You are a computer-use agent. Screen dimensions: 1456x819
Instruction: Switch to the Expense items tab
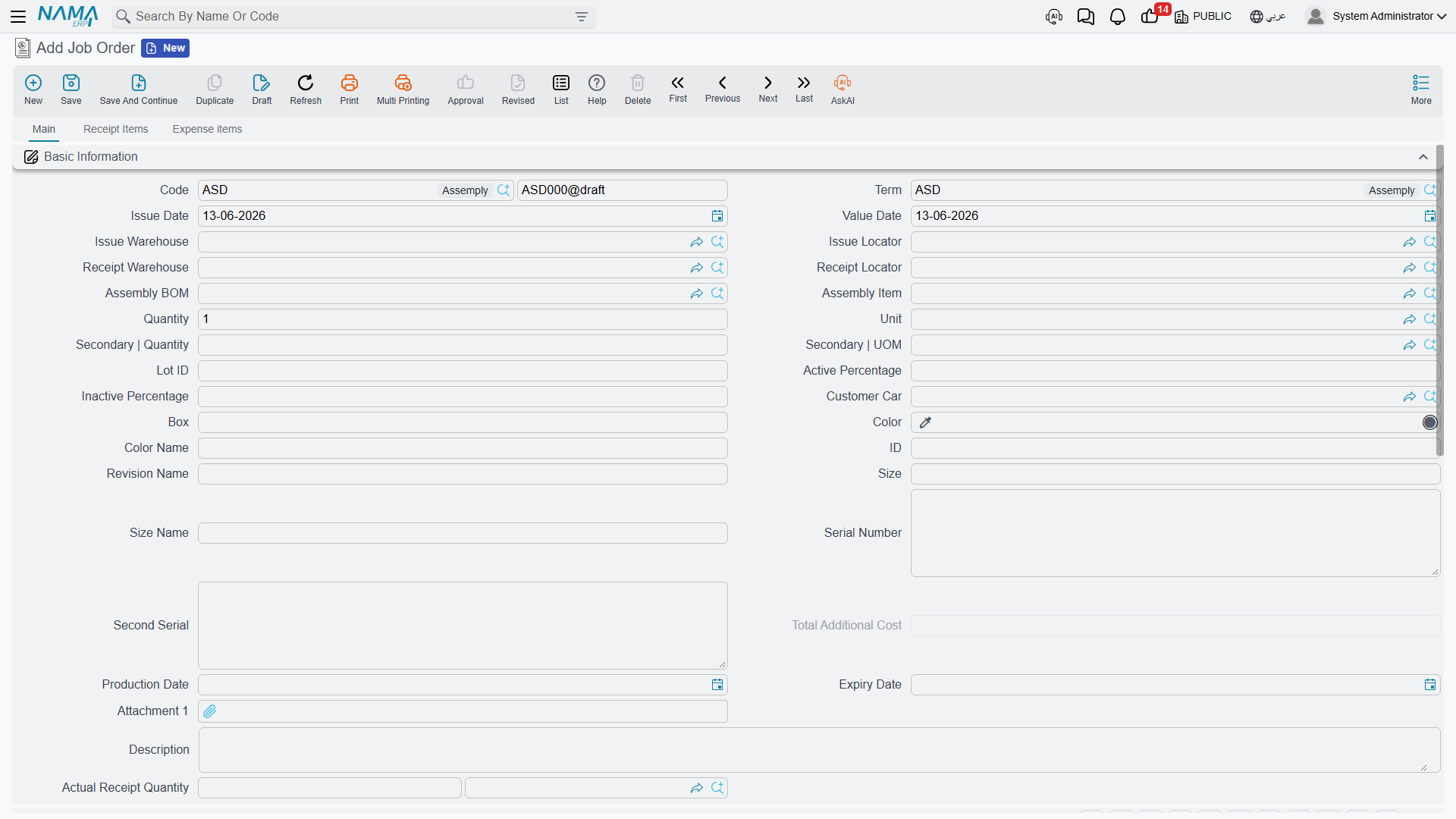207,129
